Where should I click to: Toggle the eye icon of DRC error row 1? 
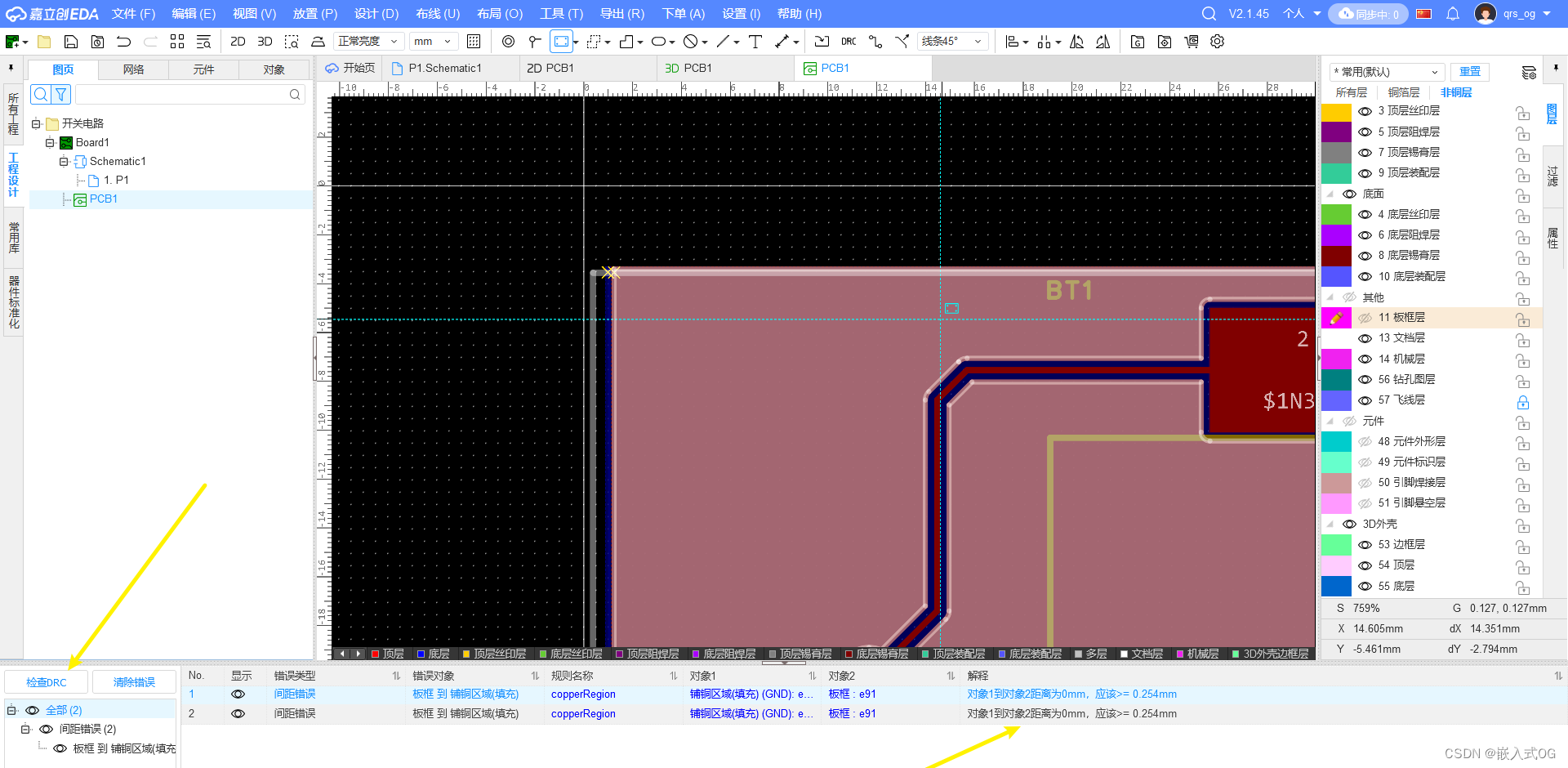tap(238, 694)
